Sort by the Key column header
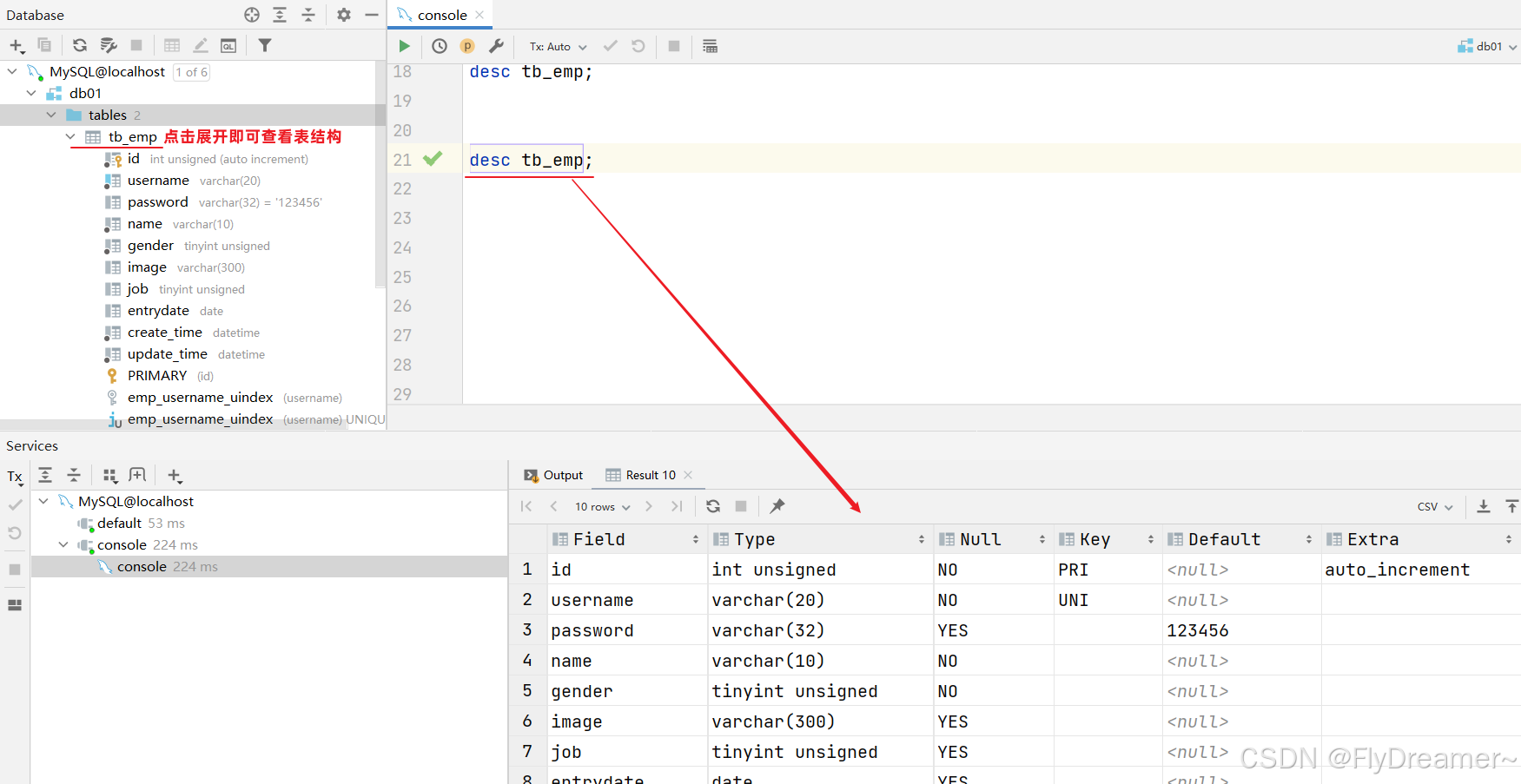Screen dimensions: 1521x784 coord(1108,539)
